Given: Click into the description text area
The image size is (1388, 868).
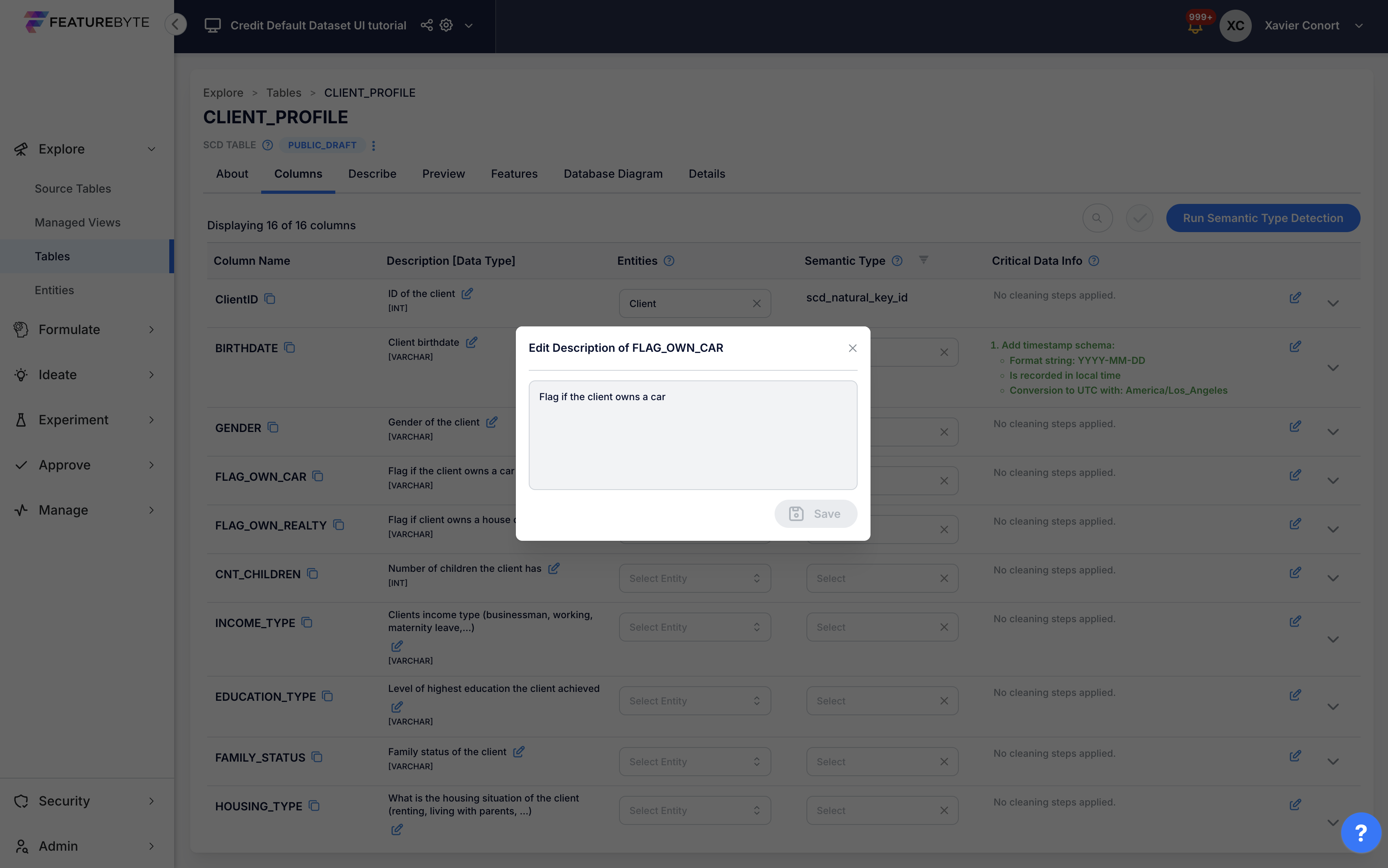Looking at the screenshot, I should click(692, 435).
